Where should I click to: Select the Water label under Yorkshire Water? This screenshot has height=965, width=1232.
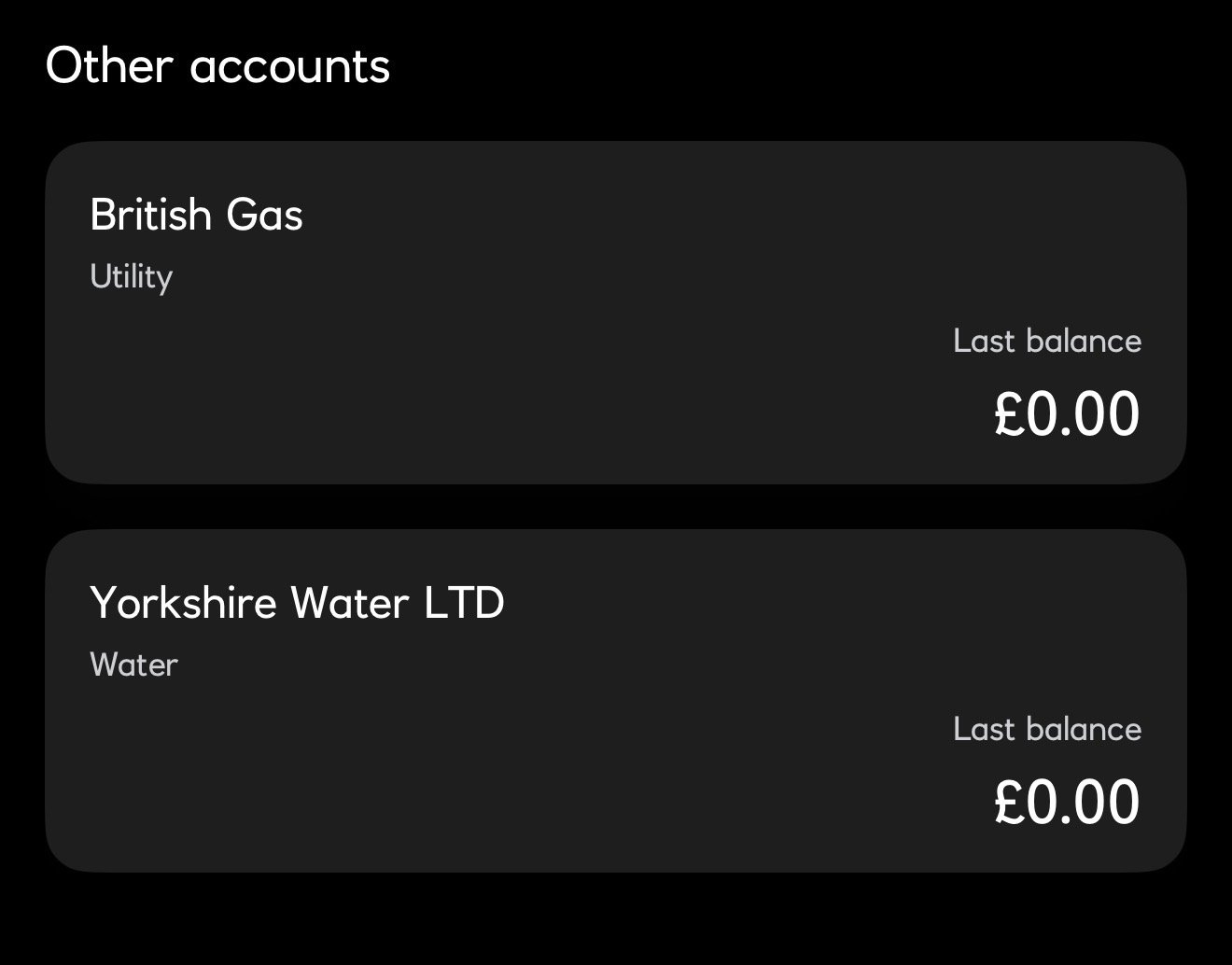[133, 665]
